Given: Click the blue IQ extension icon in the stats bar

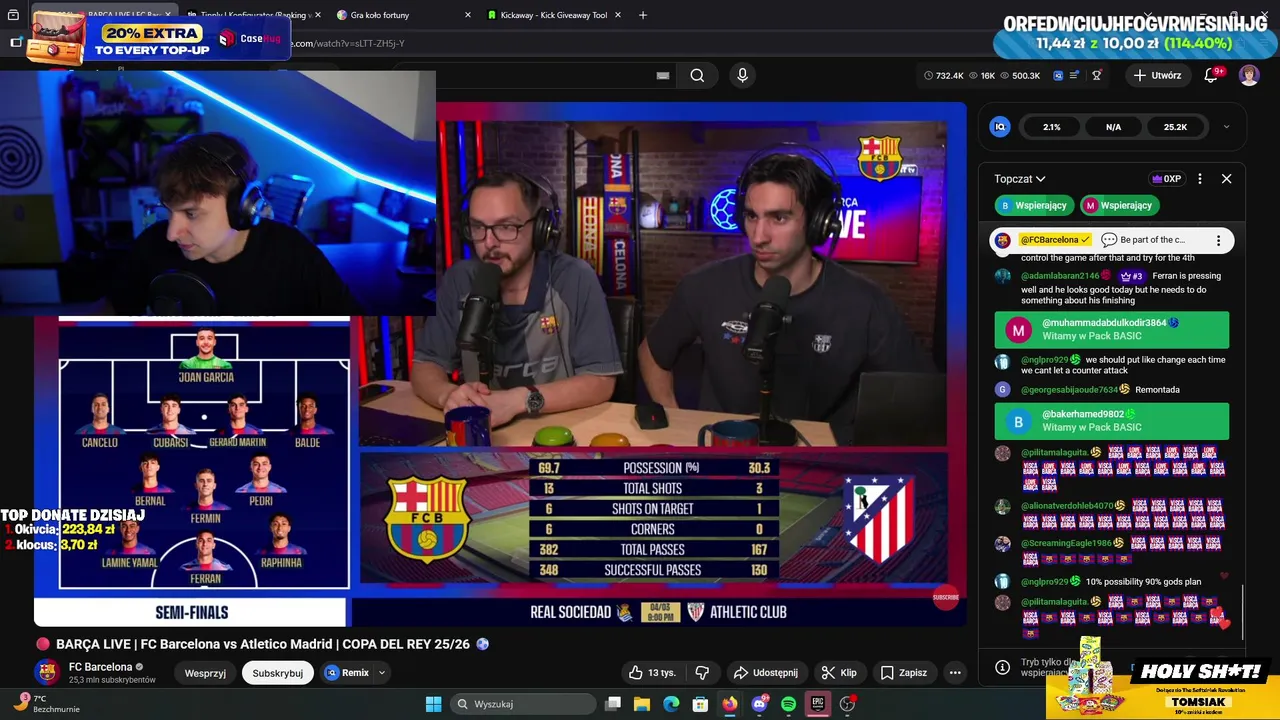Looking at the screenshot, I should point(1058,75).
